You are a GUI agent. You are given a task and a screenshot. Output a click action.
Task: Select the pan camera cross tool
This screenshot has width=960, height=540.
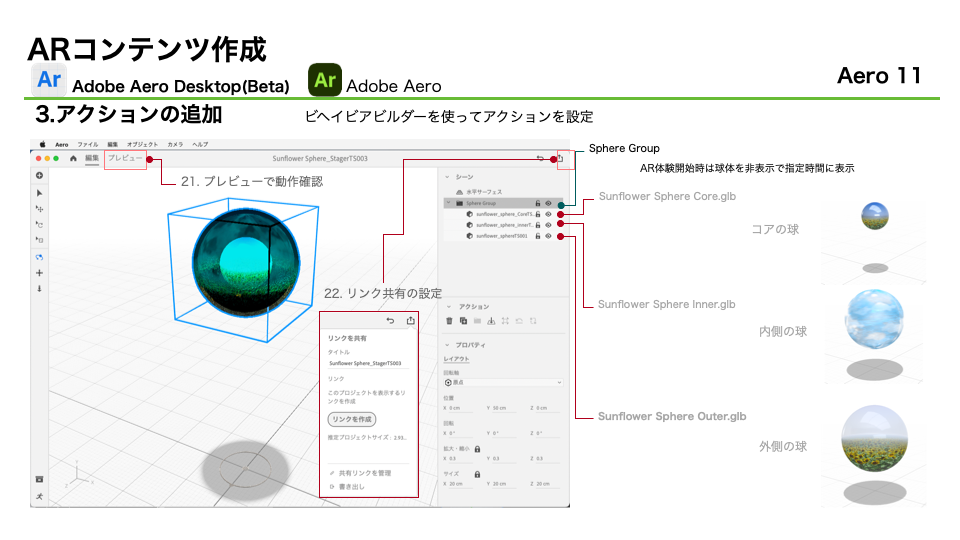click(39, 273)
